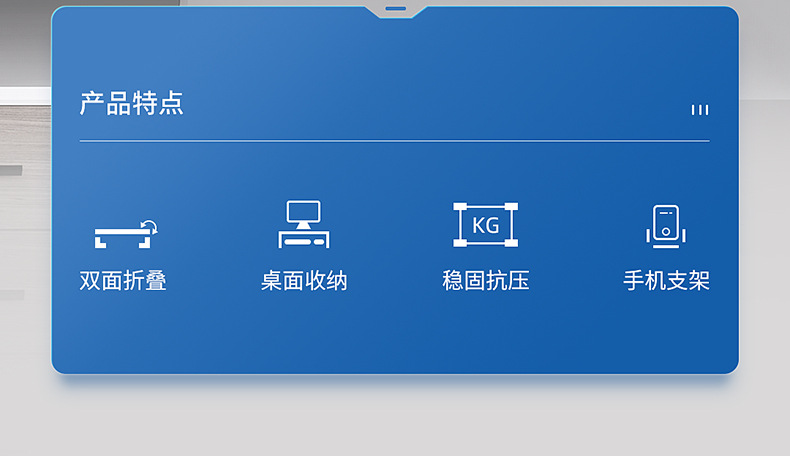This screenshot has height=456, width=790.
Task: Click the 双面折叠 label
Action: coord(123,281)
